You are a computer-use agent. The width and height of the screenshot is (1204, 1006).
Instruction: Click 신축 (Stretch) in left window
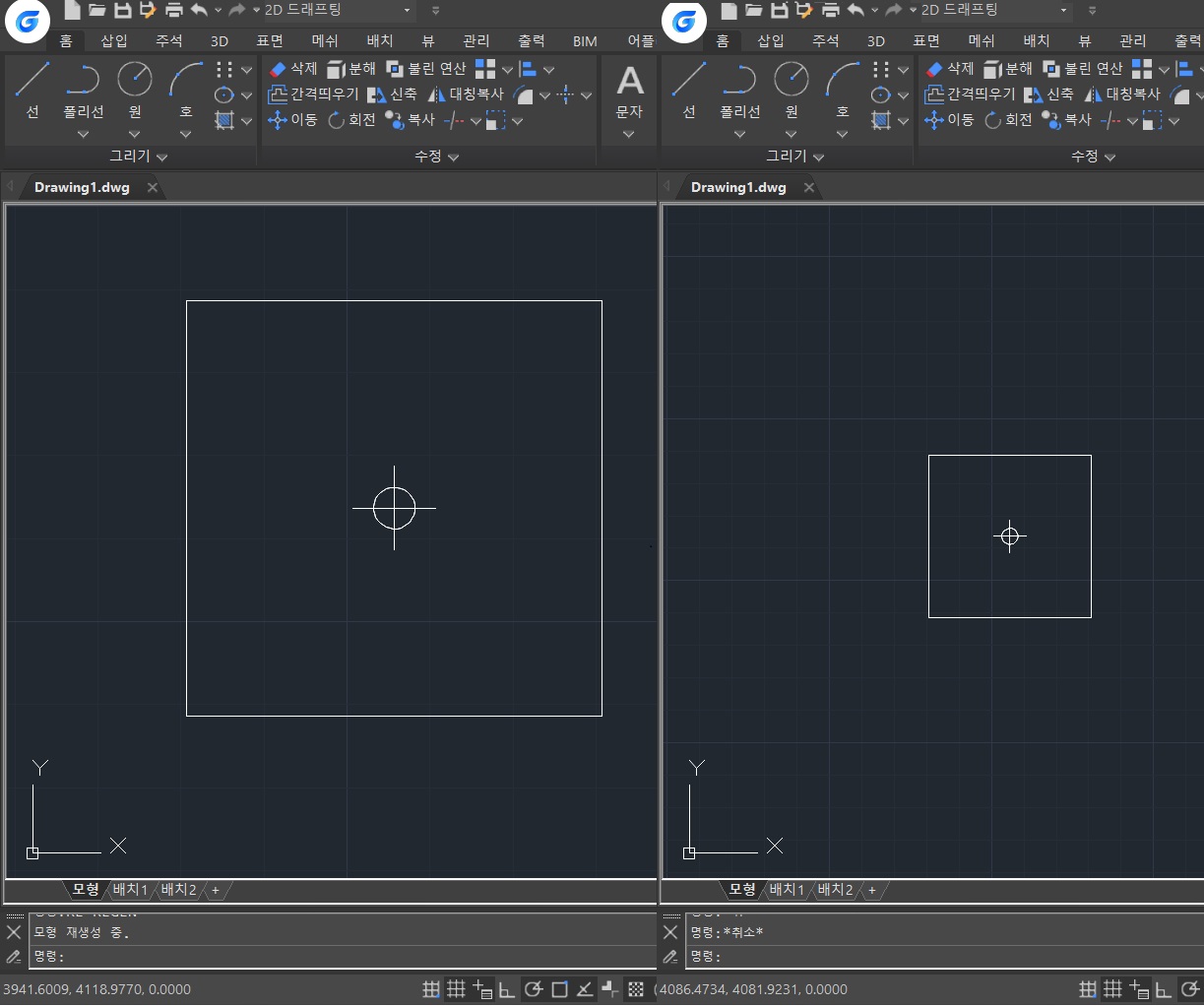click(392, 94)
